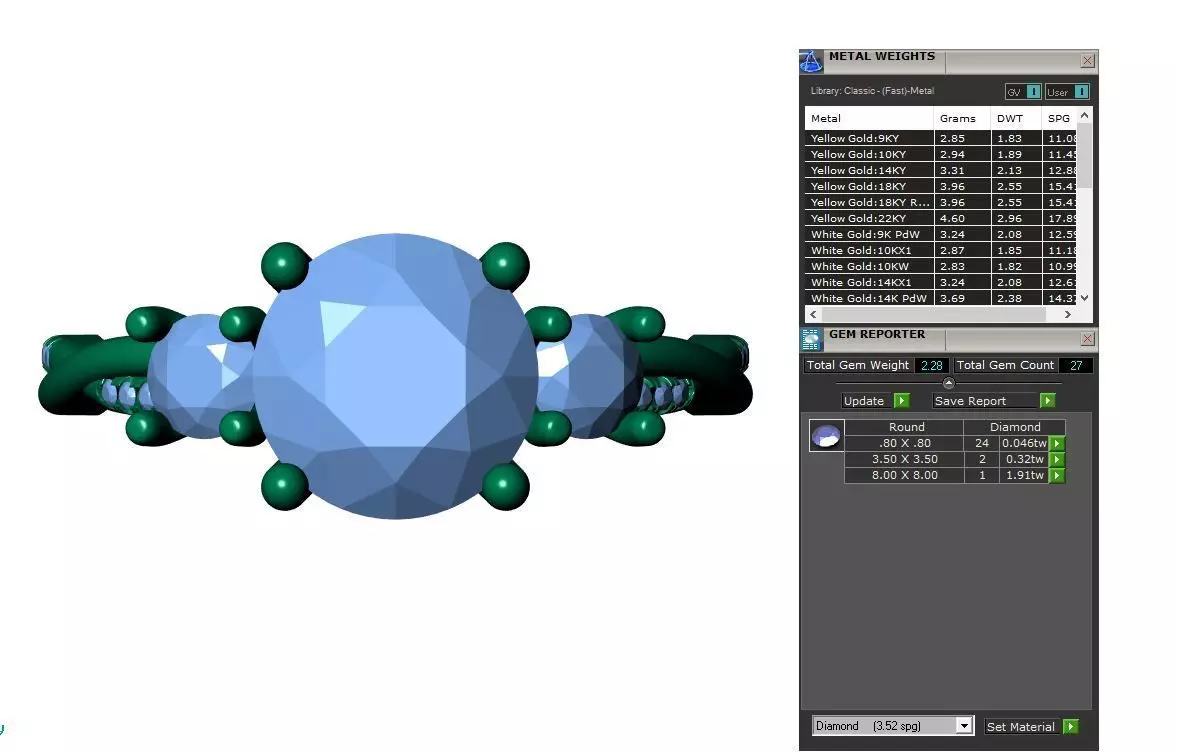1177x754 pixels.
Task: Select the Yellow Gold:22KY row
Action: coord(941,219)
